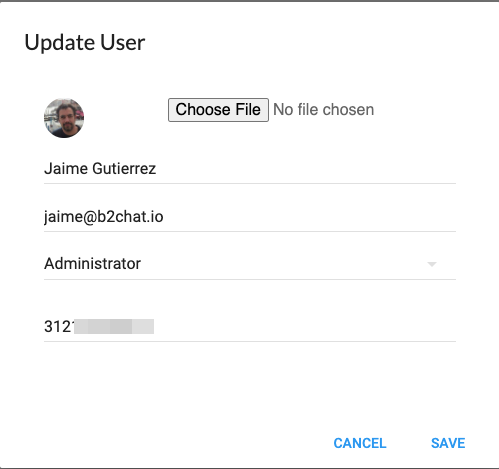
Task: Click the blue SAVE link
Action: [x=448, y=443]
